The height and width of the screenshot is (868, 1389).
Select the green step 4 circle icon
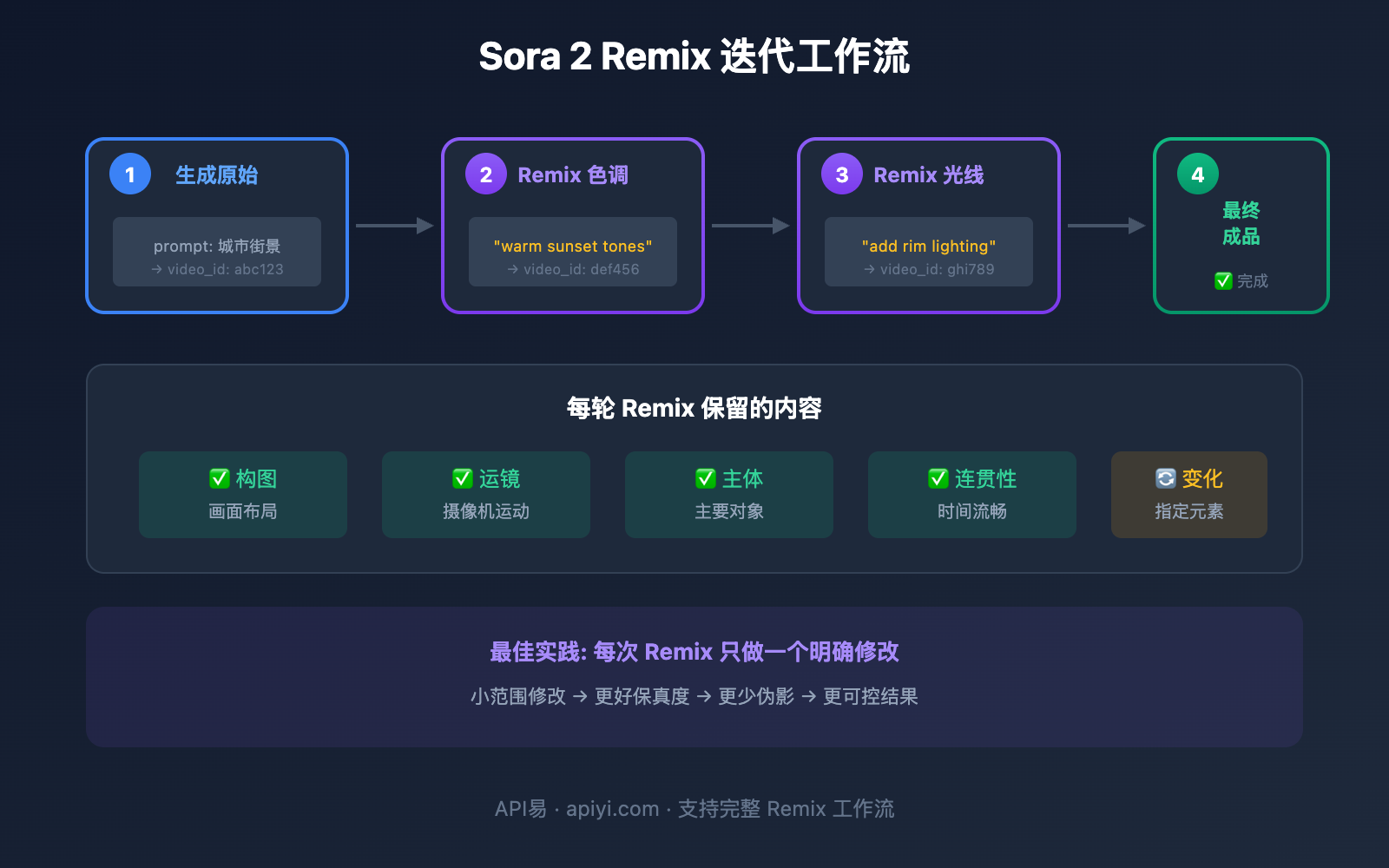click(x=1196, y=174)
